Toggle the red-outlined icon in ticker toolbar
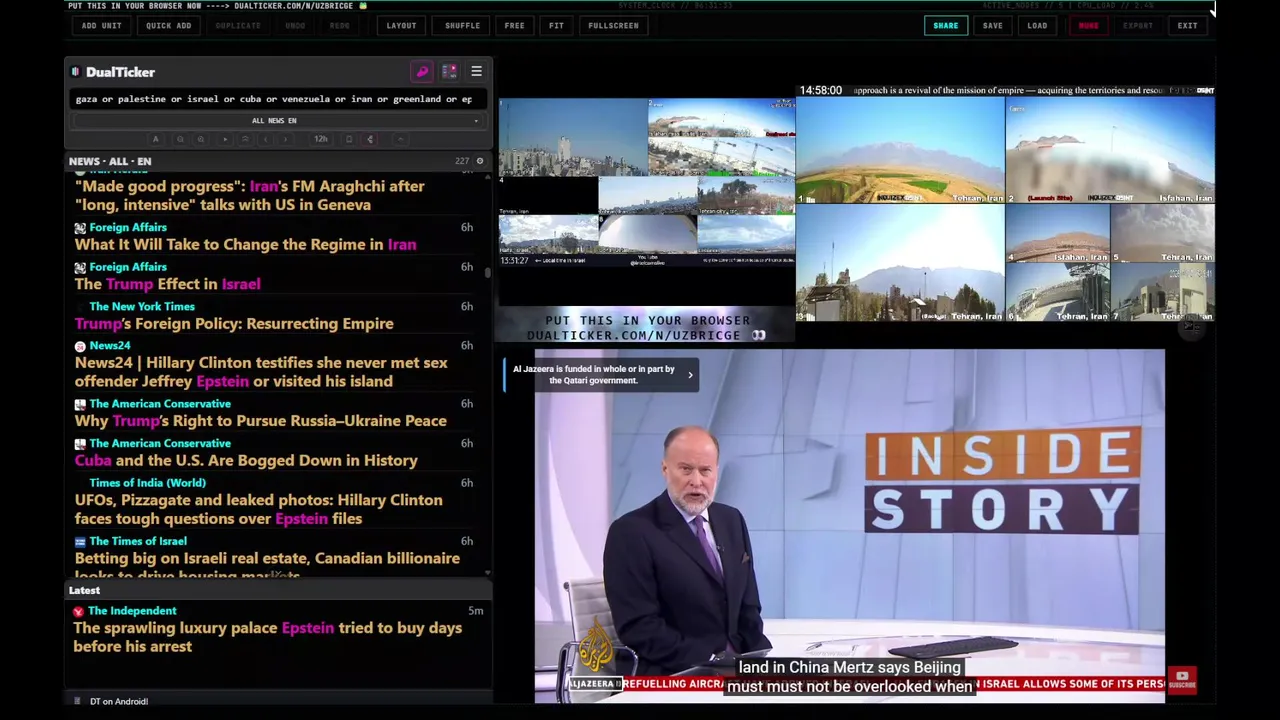The image size is (1280, 720). (370, 139)
